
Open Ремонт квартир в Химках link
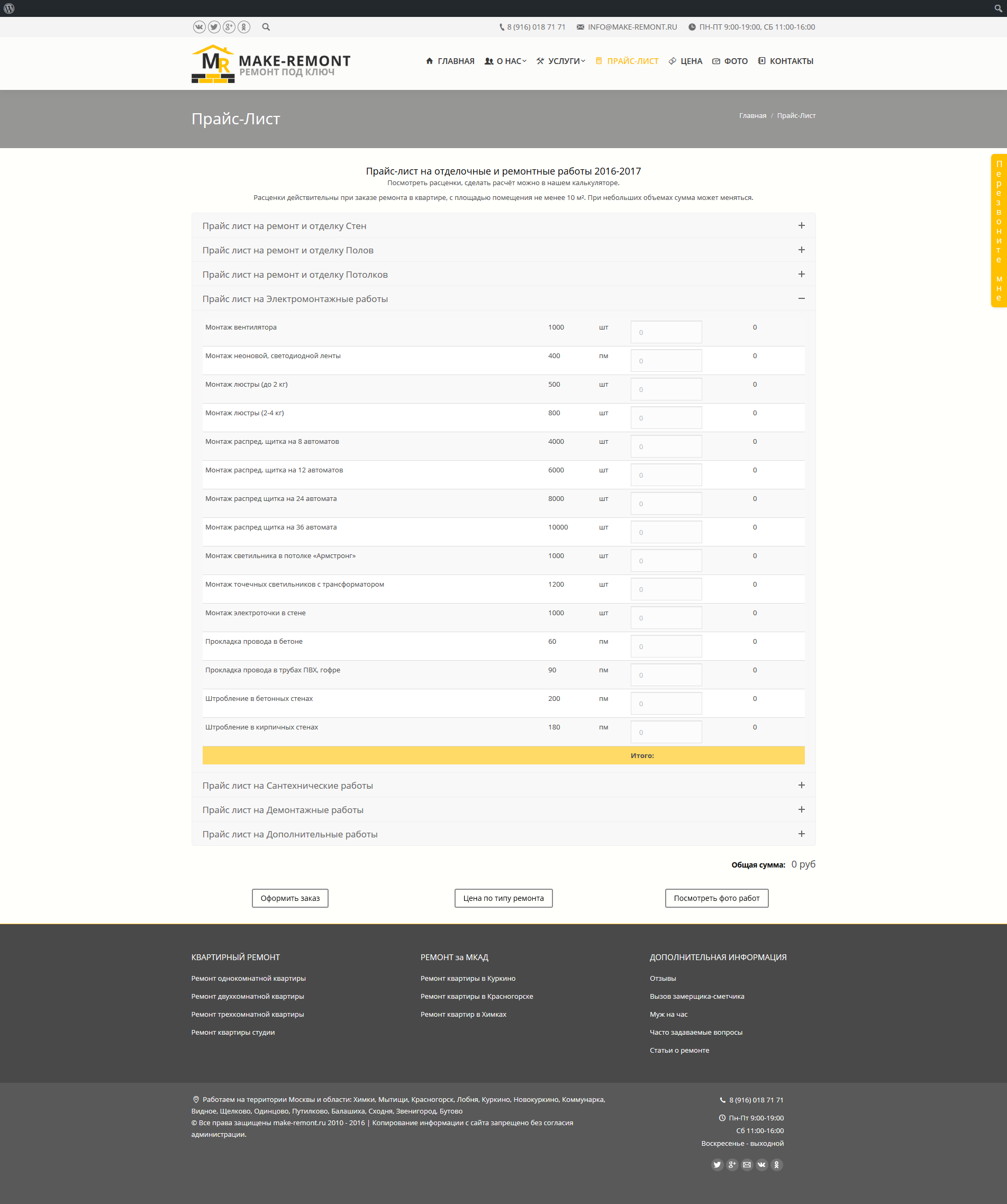464,1014
